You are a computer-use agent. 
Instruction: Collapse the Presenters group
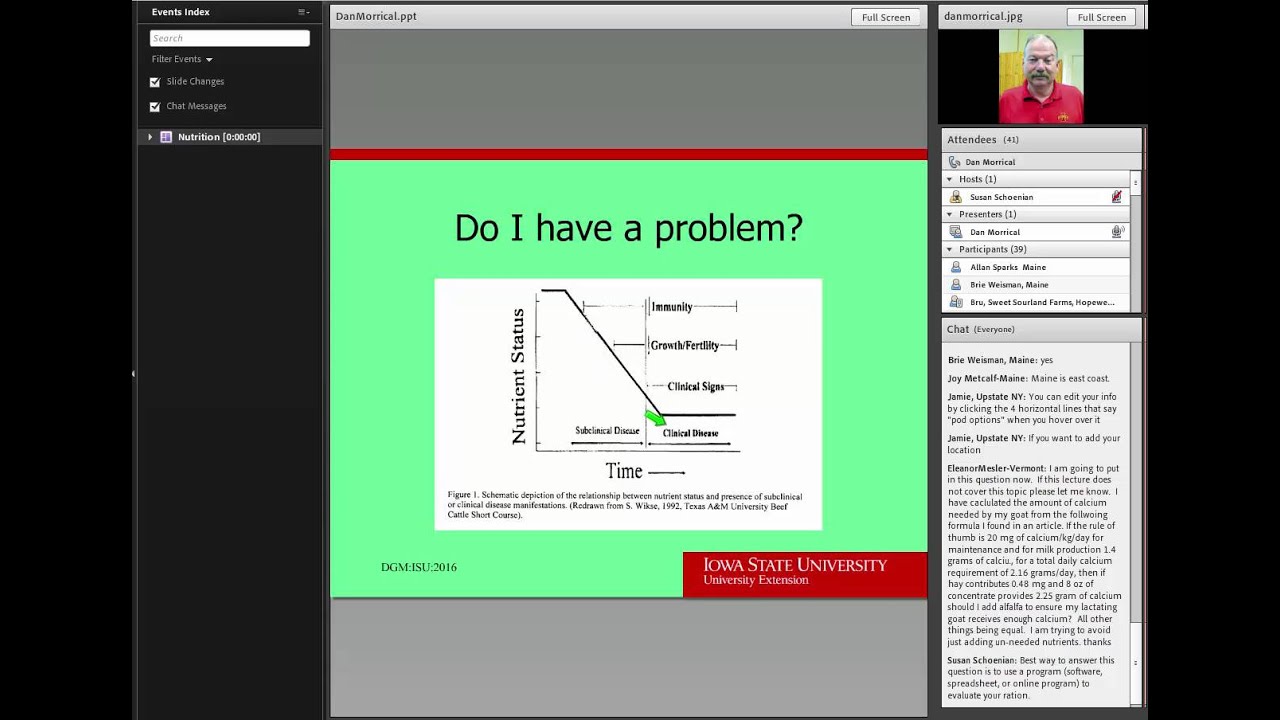(949, 214)
